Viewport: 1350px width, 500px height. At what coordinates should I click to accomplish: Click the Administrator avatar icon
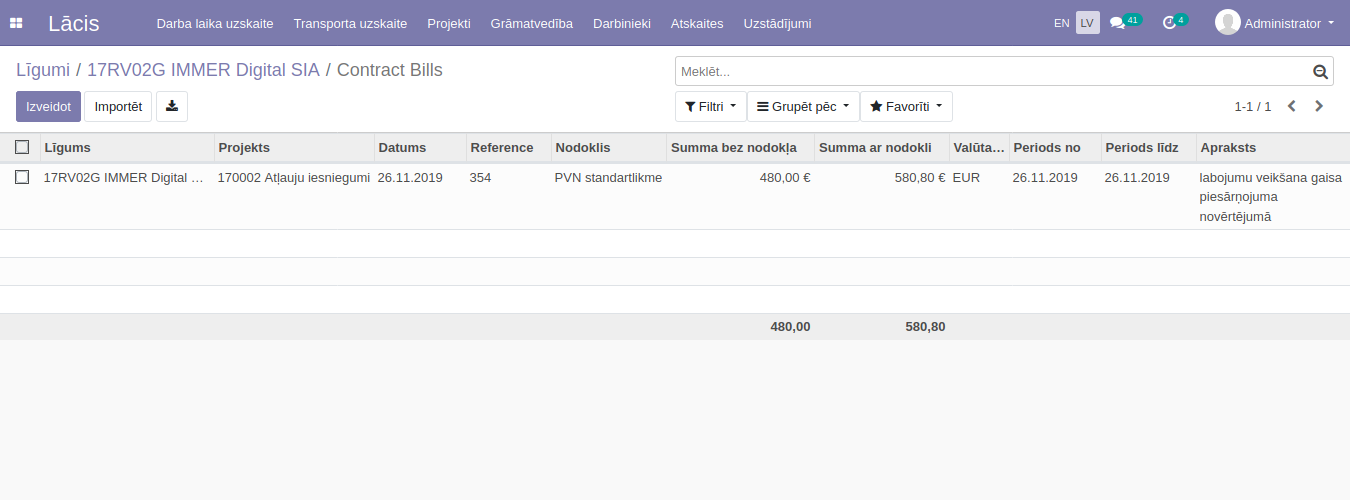(x=1227, y=23)
